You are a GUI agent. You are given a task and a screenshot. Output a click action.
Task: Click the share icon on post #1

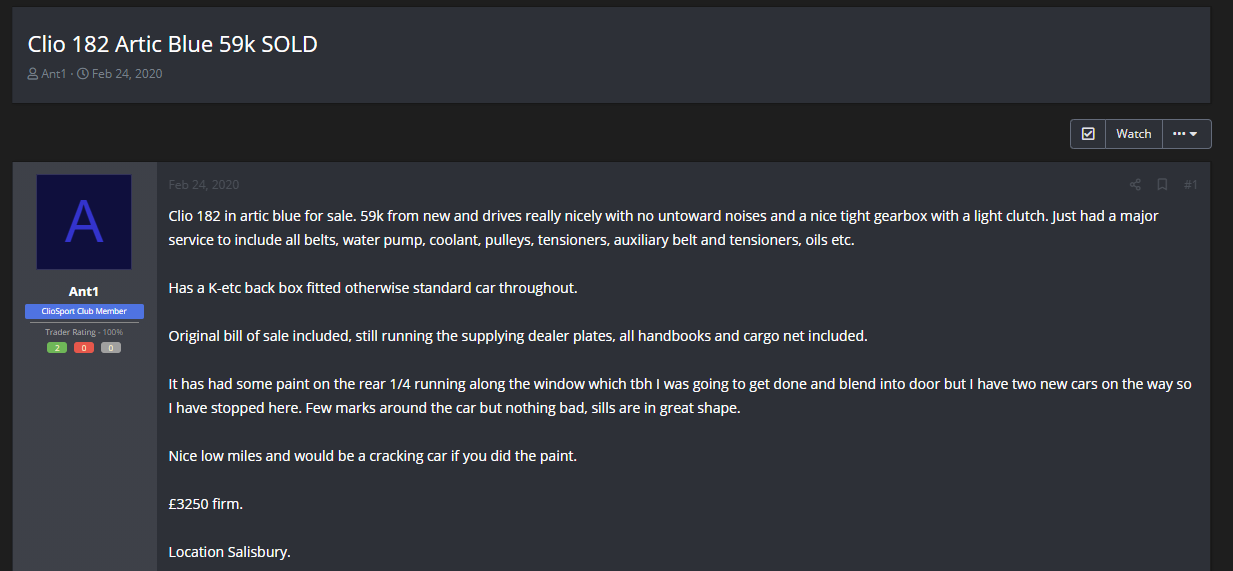pyautogui.click(x=1135, y=185)
